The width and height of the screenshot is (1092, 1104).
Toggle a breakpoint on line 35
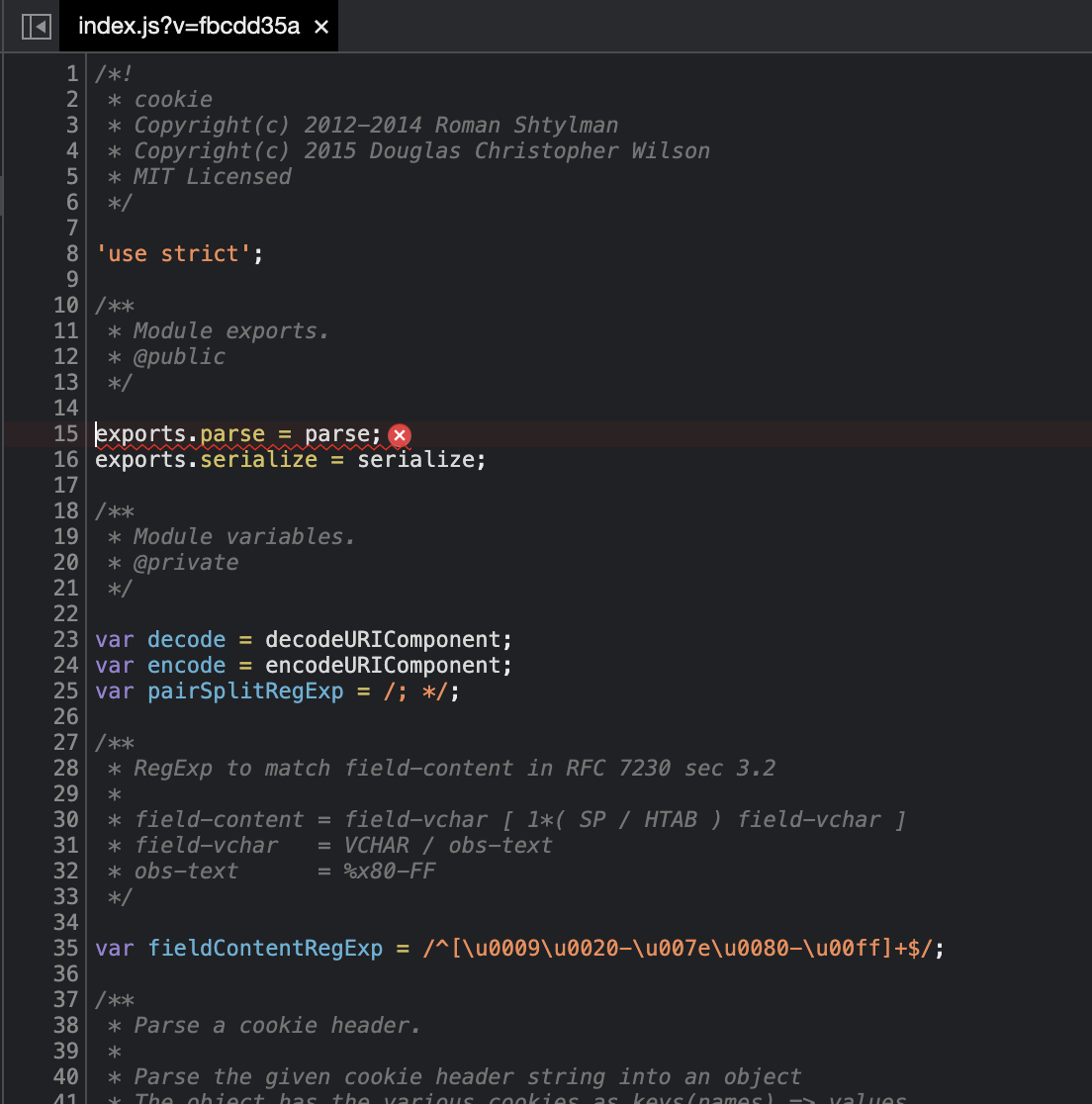(66, 948)
